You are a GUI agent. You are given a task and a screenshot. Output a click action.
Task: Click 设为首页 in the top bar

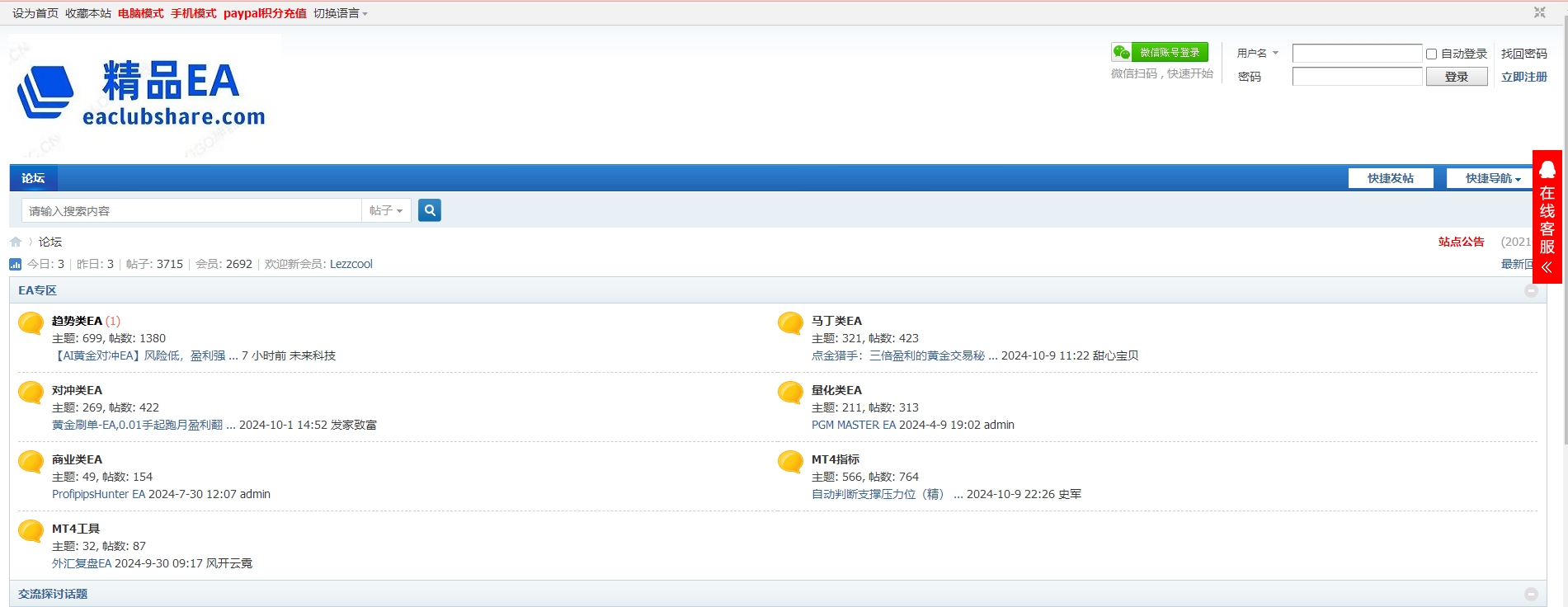35,13
